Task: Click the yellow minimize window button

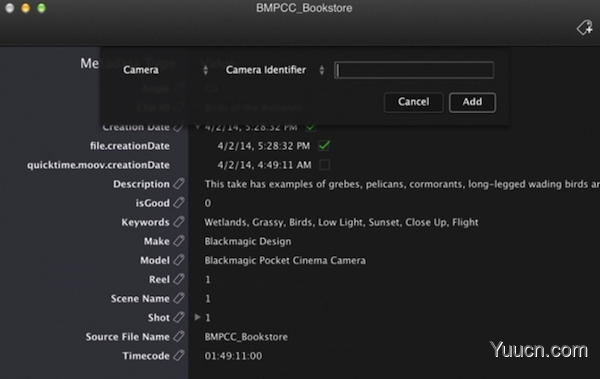Action: (x=26, y=8)
